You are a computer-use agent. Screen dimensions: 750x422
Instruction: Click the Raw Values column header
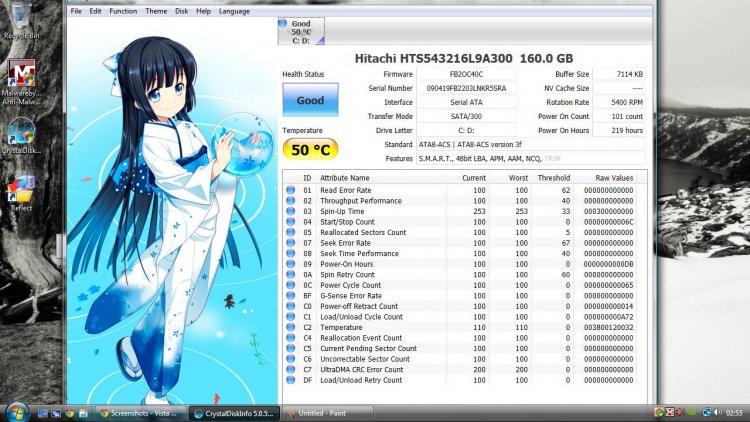pyautogui.click(x=614, y=178)
